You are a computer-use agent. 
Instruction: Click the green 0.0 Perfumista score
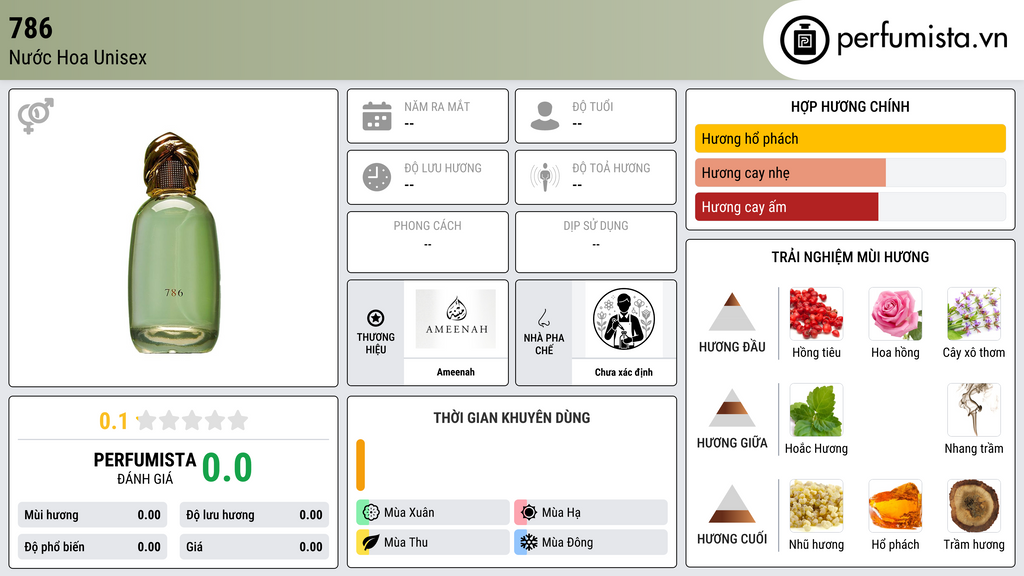click(x=227, y=468)
